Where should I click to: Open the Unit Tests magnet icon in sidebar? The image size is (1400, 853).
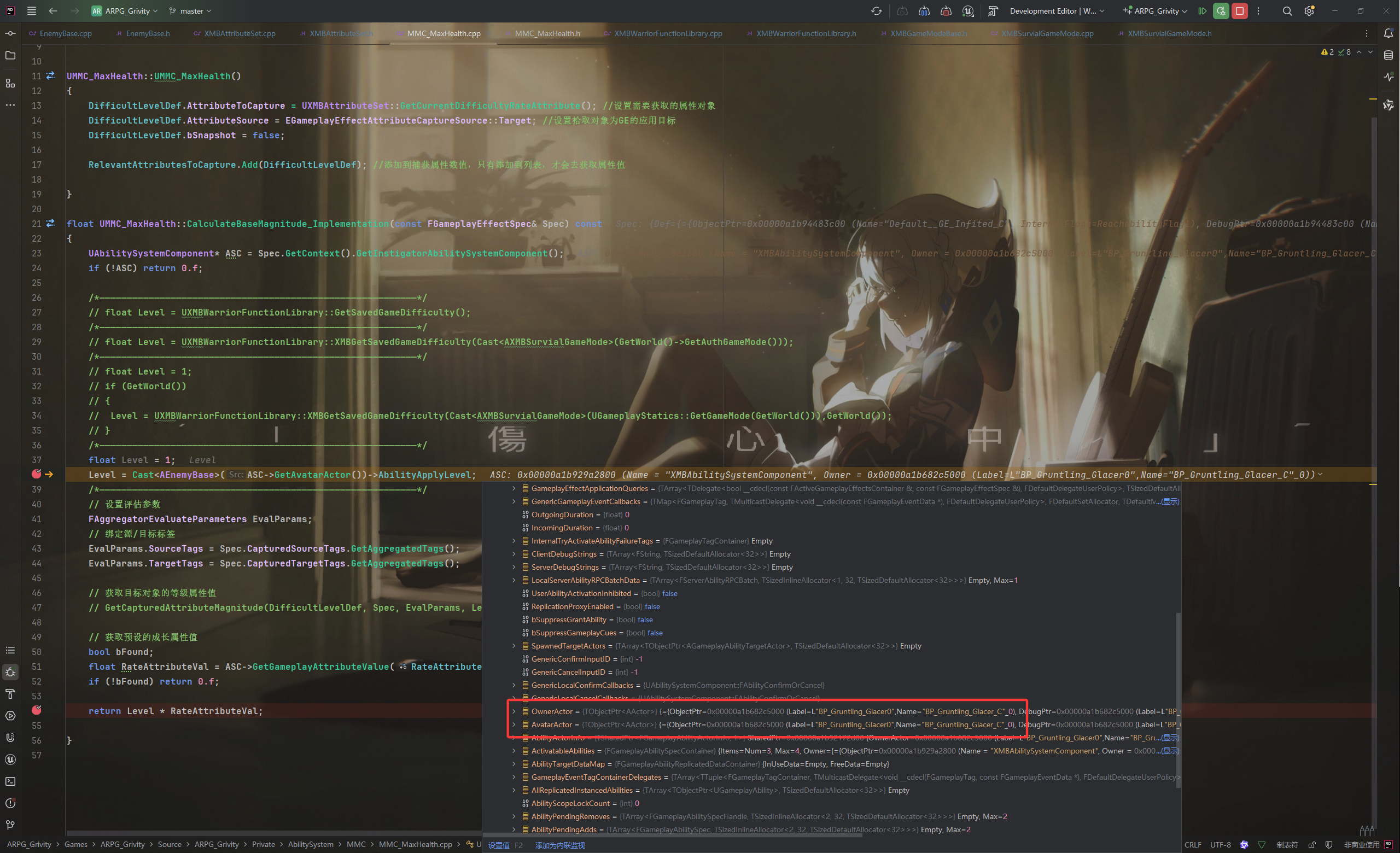[x=10, y=738]
